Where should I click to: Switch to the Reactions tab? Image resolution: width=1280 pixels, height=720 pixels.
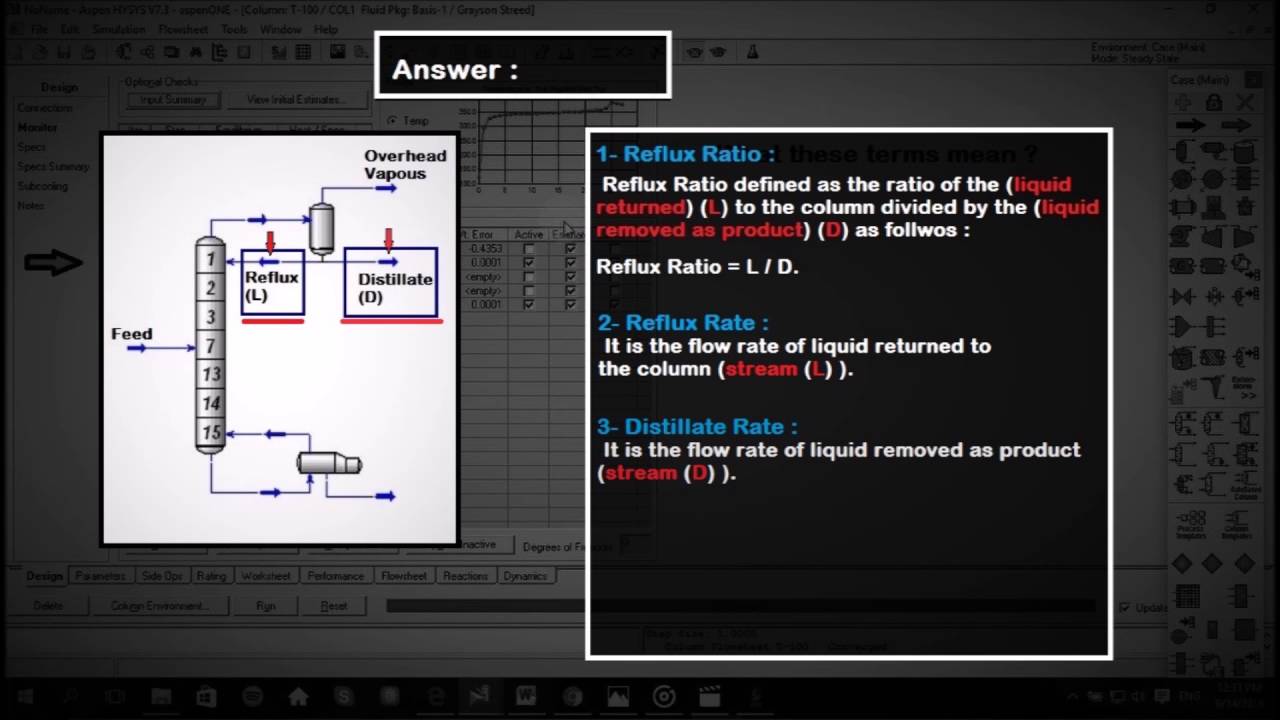(465, 576)
